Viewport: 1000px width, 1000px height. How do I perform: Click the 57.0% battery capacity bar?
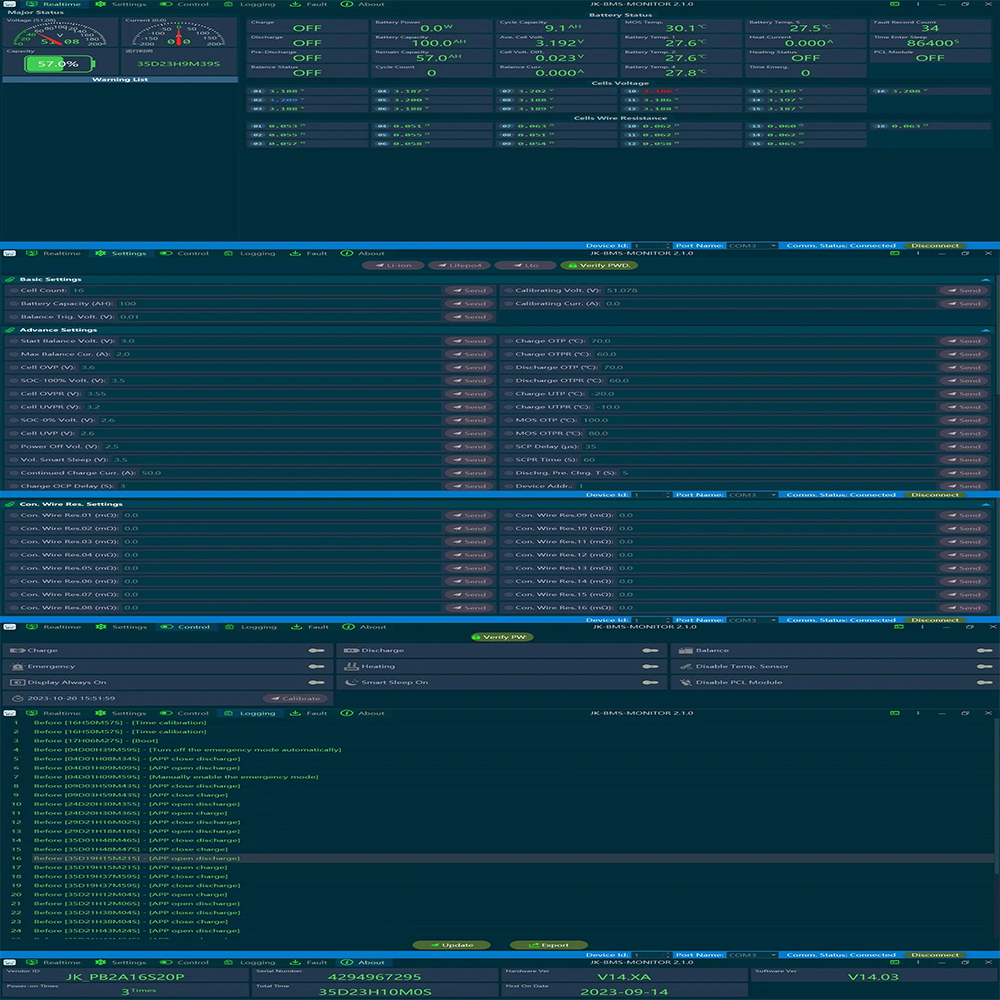point(56,64)
